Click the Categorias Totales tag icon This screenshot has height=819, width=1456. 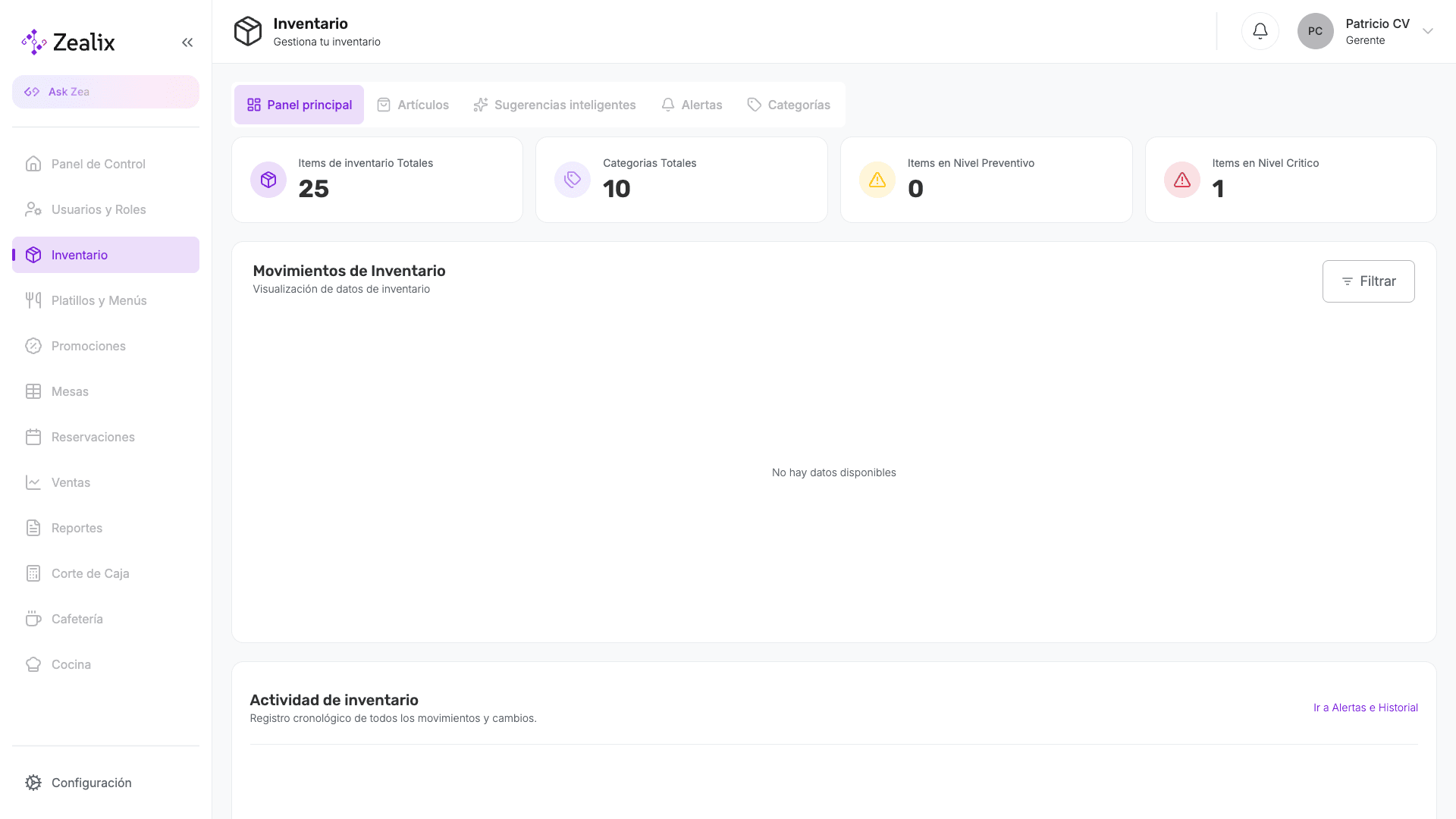[x=573, y=180]
